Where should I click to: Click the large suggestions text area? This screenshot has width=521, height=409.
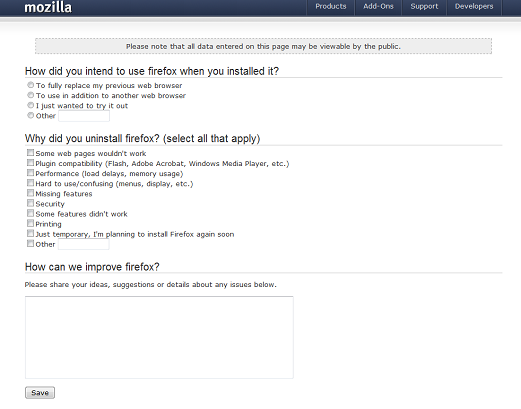[159, 337]
